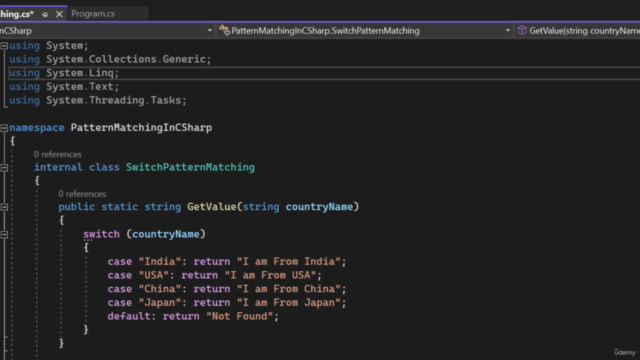Click the method cube icon beside GetValue

522,30
